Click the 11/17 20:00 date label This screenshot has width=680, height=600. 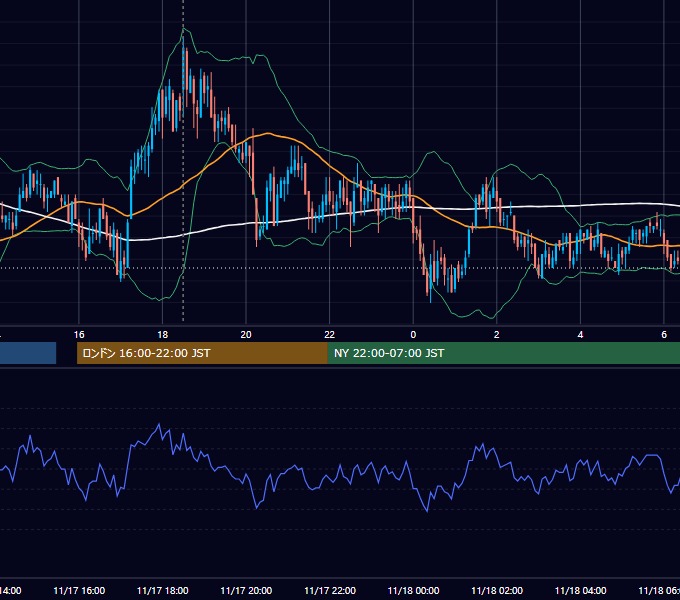246,590
